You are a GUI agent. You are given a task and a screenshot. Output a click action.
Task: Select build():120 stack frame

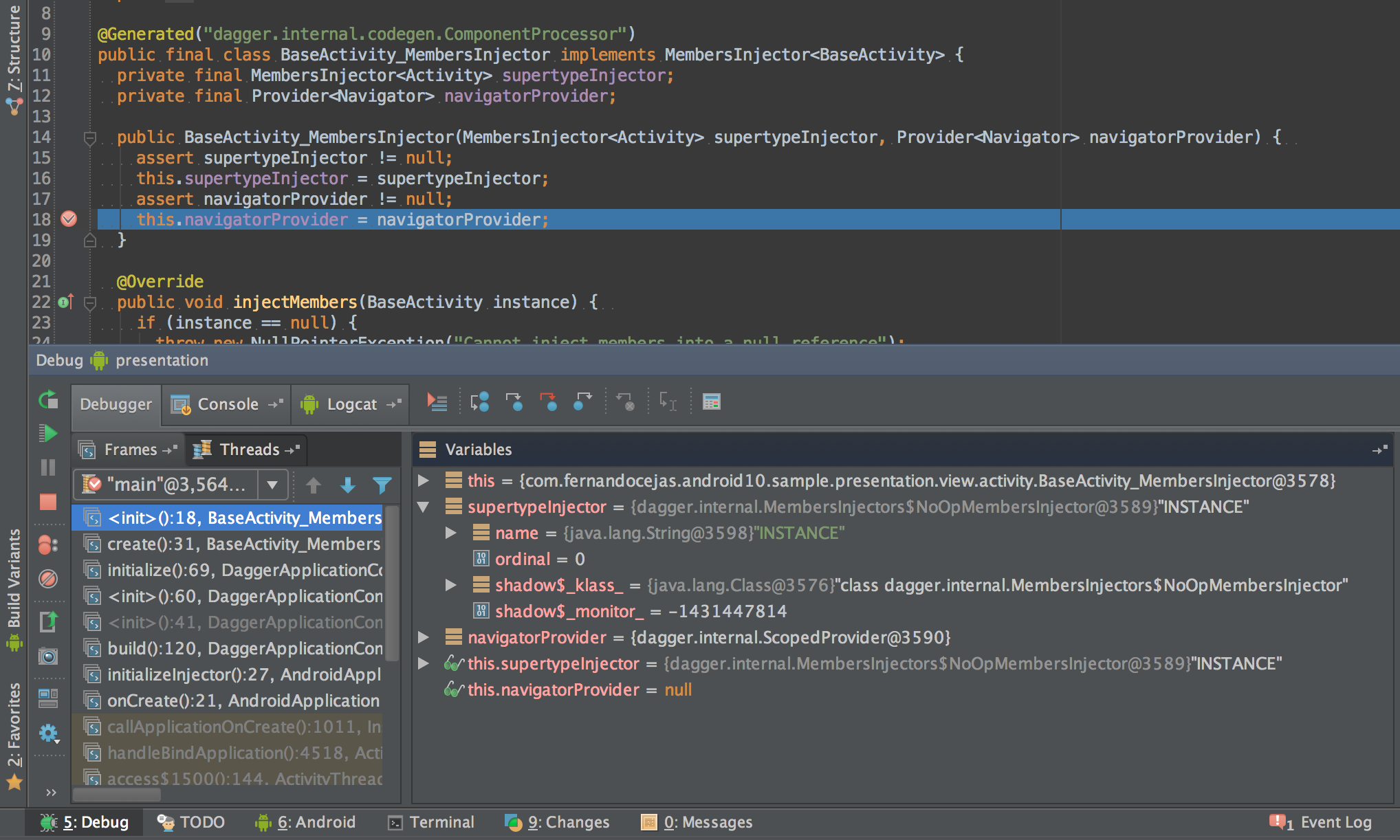pos(227,648)
